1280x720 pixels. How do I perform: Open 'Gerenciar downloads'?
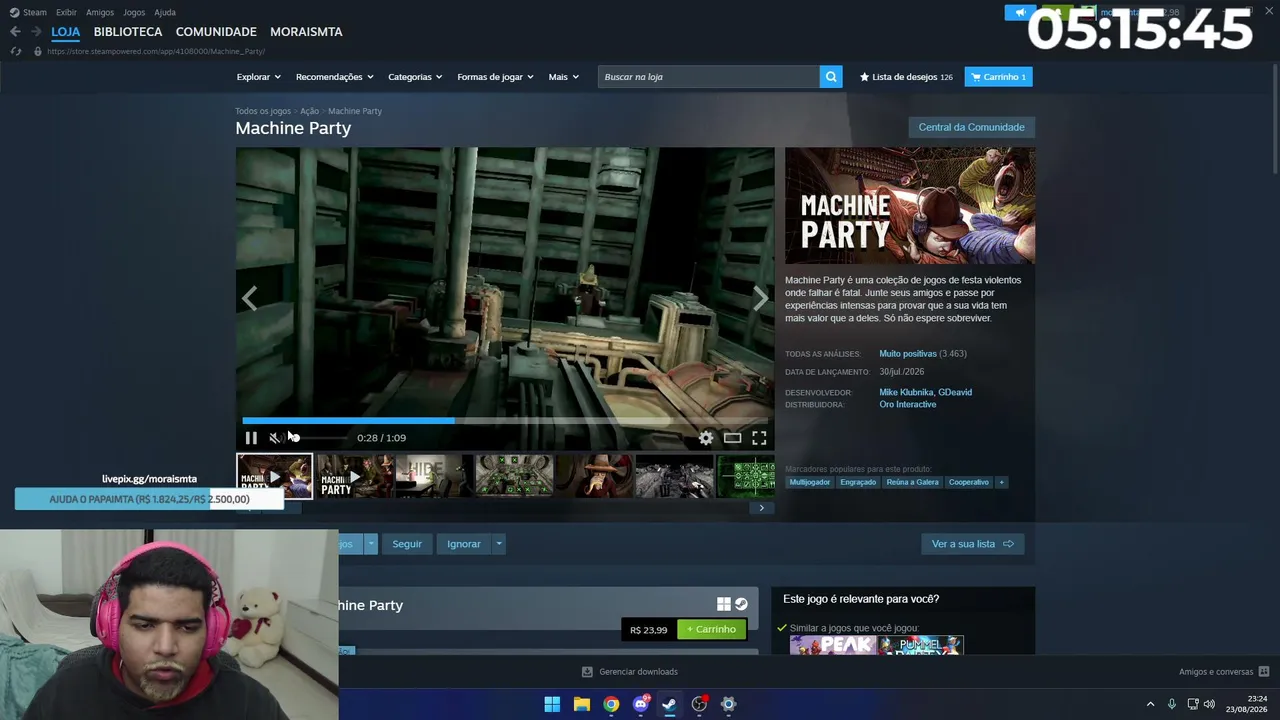pyautogui.click(x=630, y=672)
